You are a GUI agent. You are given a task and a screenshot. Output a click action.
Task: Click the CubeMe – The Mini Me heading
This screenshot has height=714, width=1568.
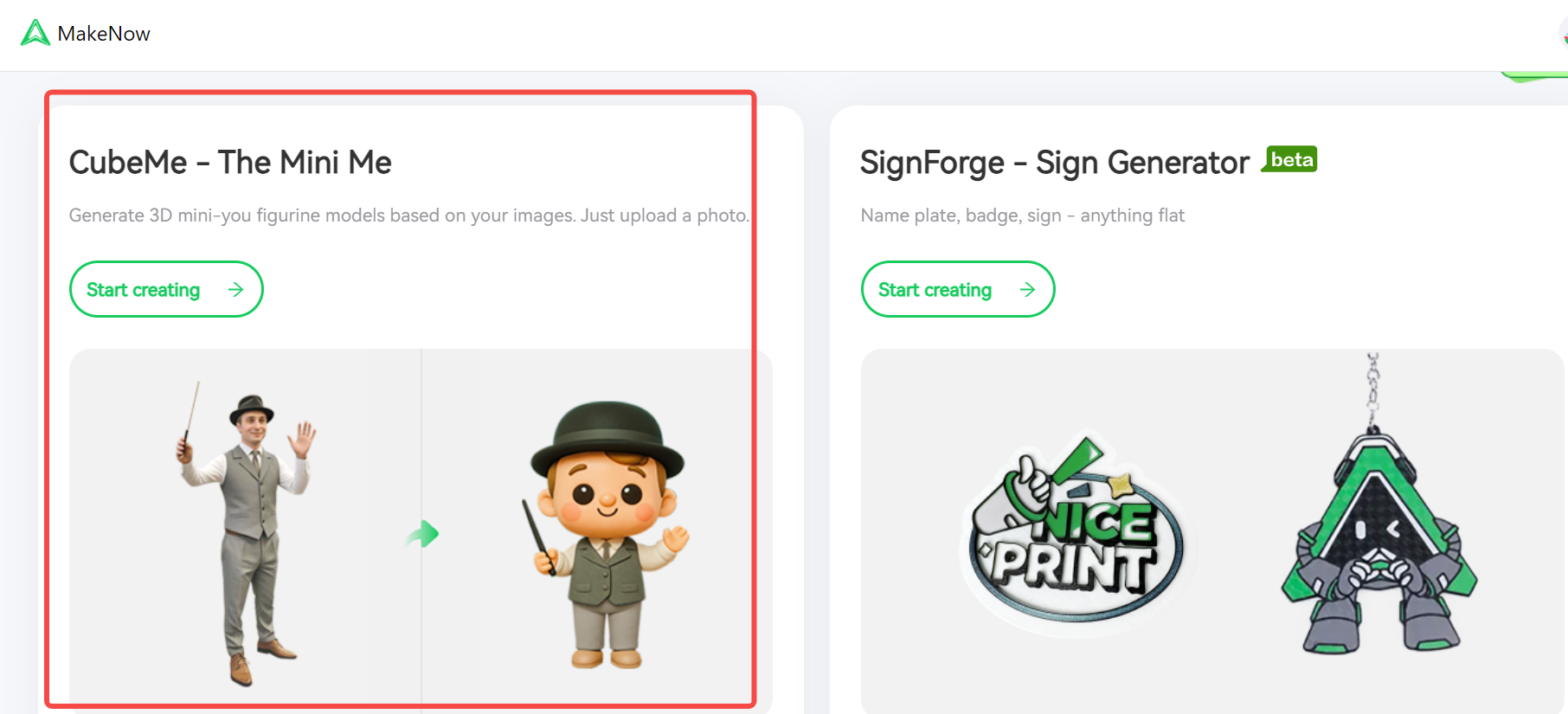click(230, 163)
